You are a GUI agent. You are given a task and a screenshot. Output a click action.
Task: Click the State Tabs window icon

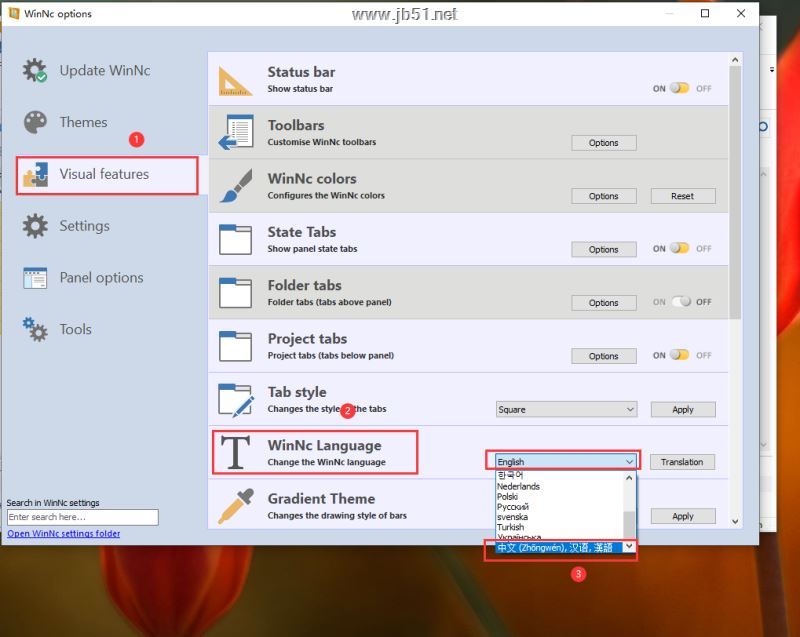[235, 239]
